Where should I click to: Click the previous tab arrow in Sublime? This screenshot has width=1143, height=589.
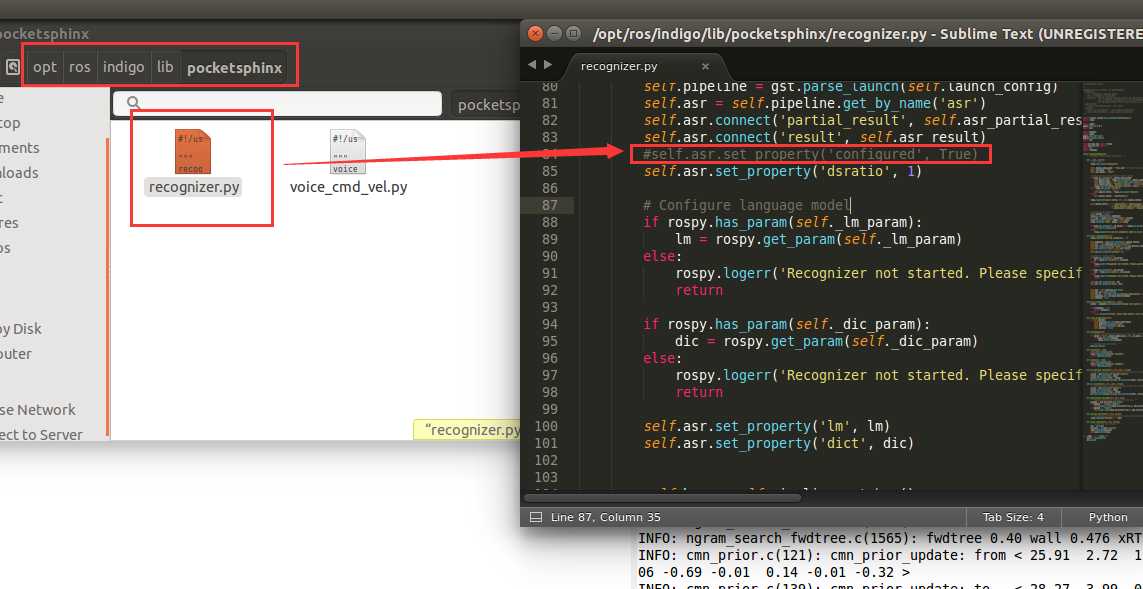pyautogui.click(x=531, y=65)
